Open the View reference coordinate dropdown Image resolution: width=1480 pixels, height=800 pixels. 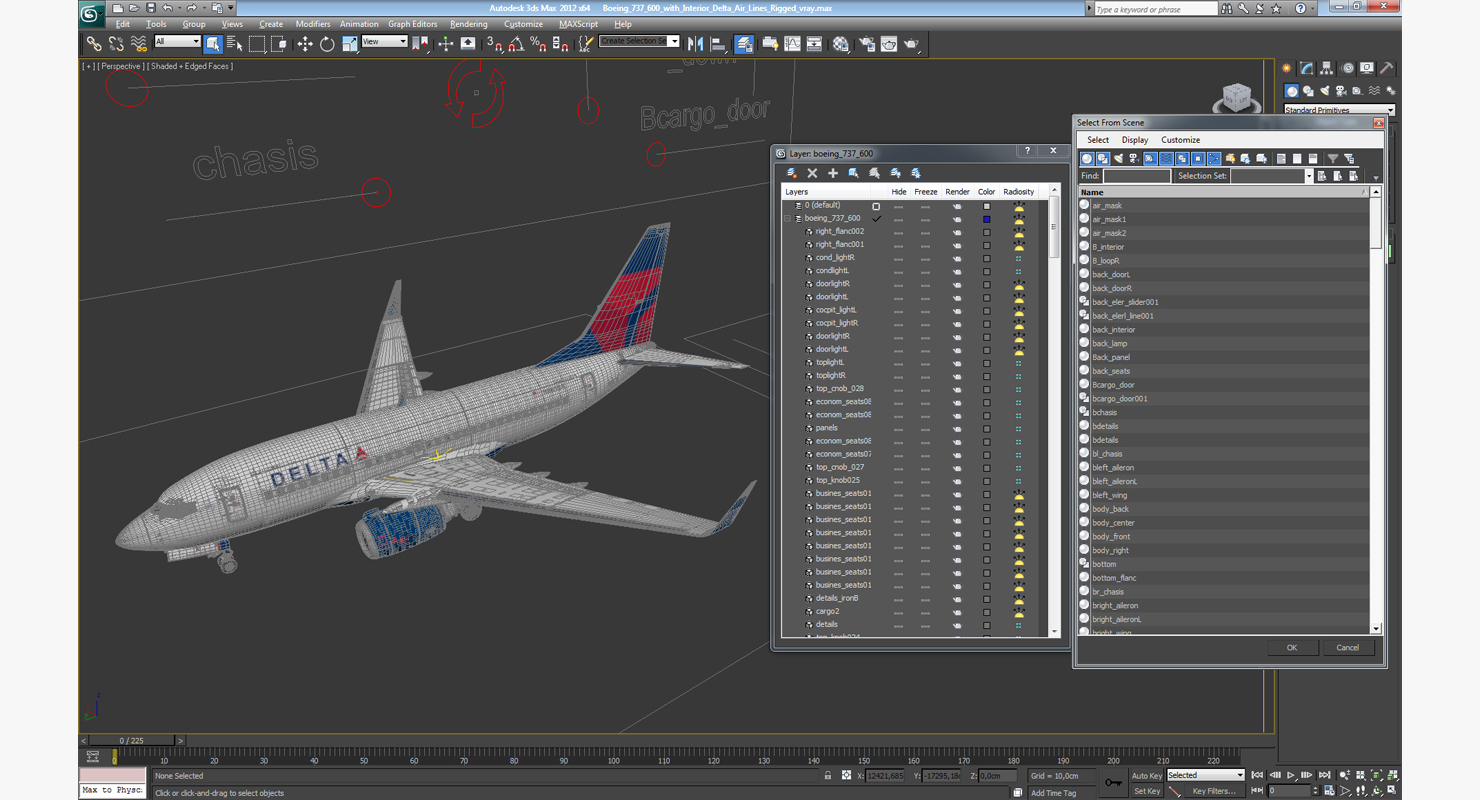point(385,42)
